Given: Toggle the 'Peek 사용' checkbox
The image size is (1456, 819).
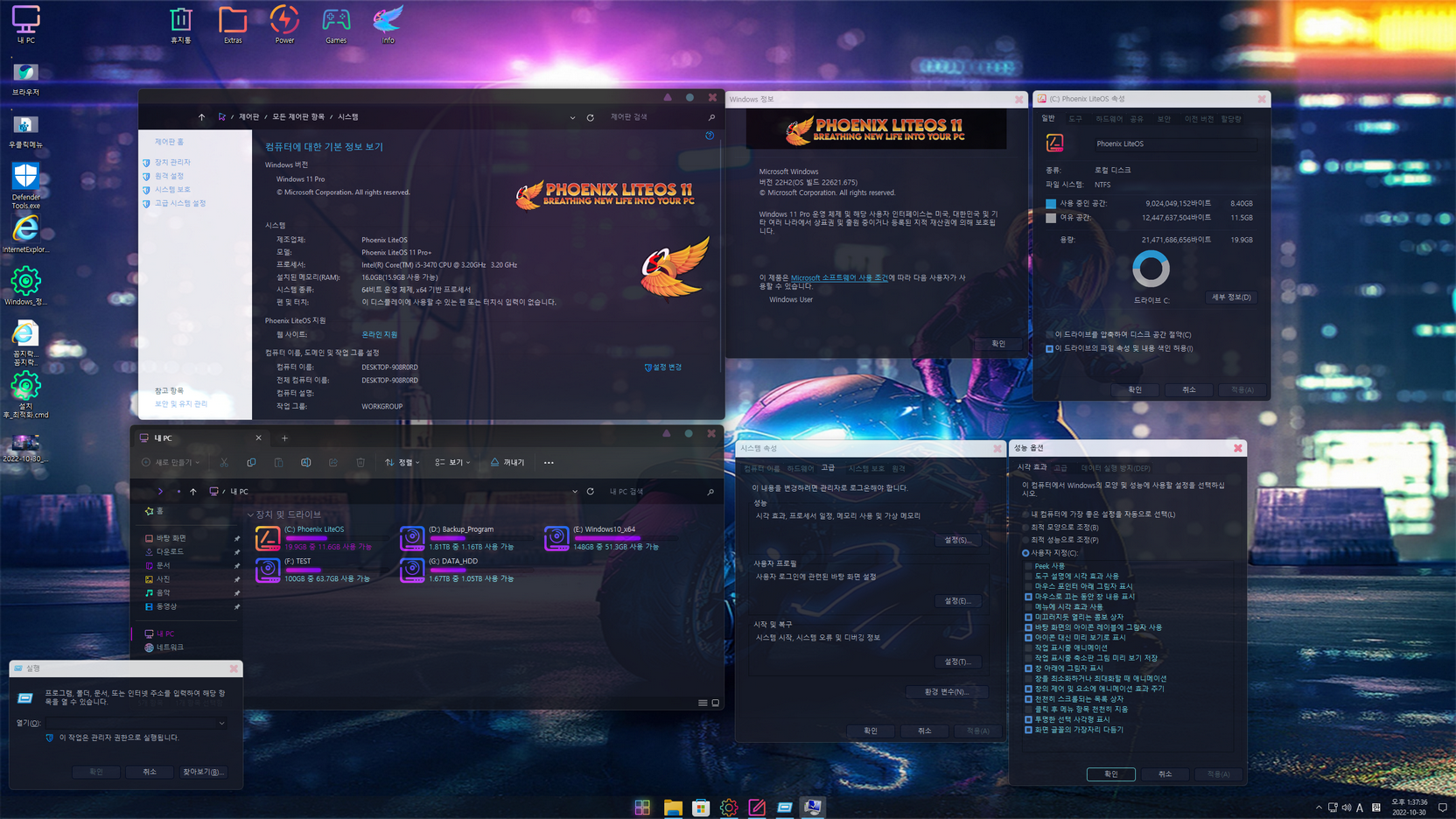Looking at the screenshot, I should (x=1028, y=566).
